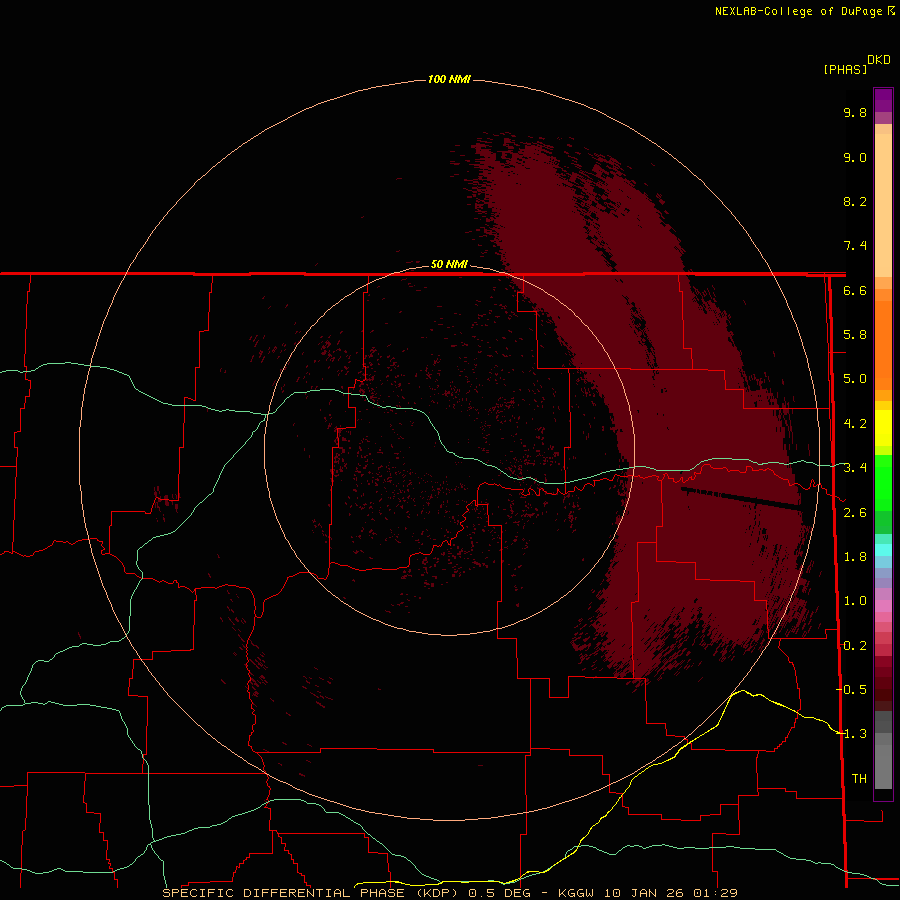Click the 4.2 scale value
The image size is (900, 900).
(x=855, y=424)
